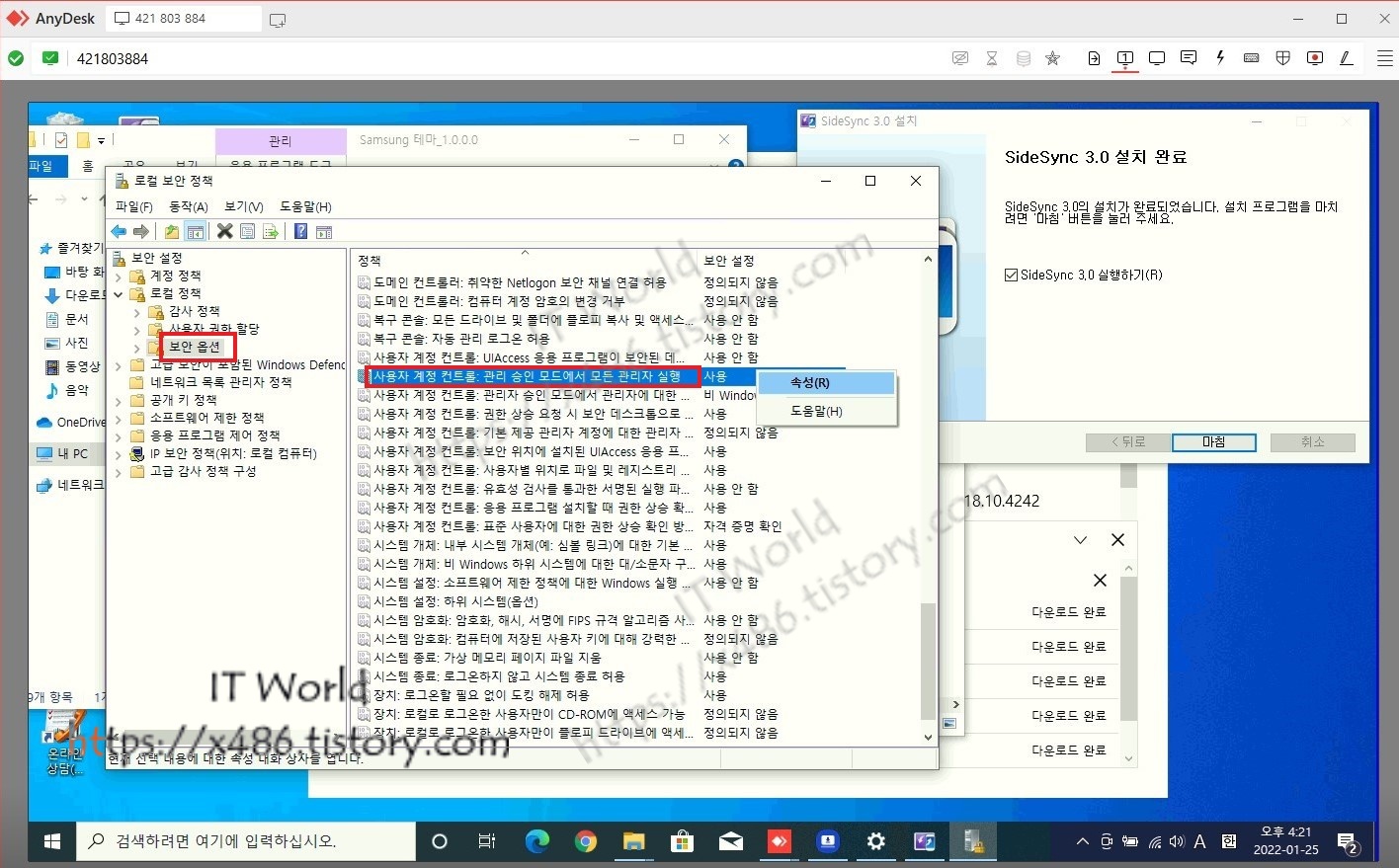Screen dimensions: 1399x868
Task: Click the up-one-level folder icon
Action: [172, 231]
